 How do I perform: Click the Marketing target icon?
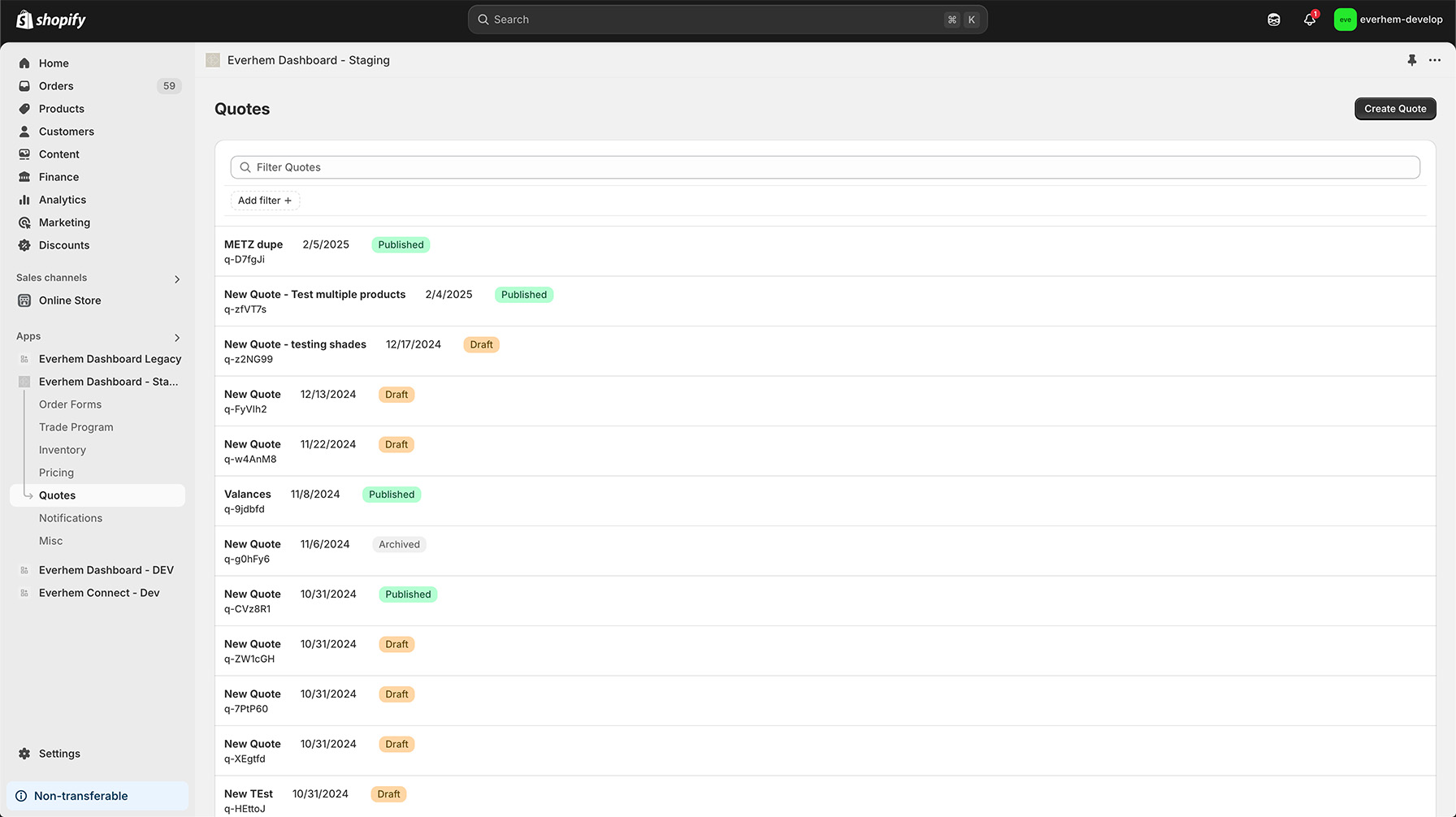point(24,223)
